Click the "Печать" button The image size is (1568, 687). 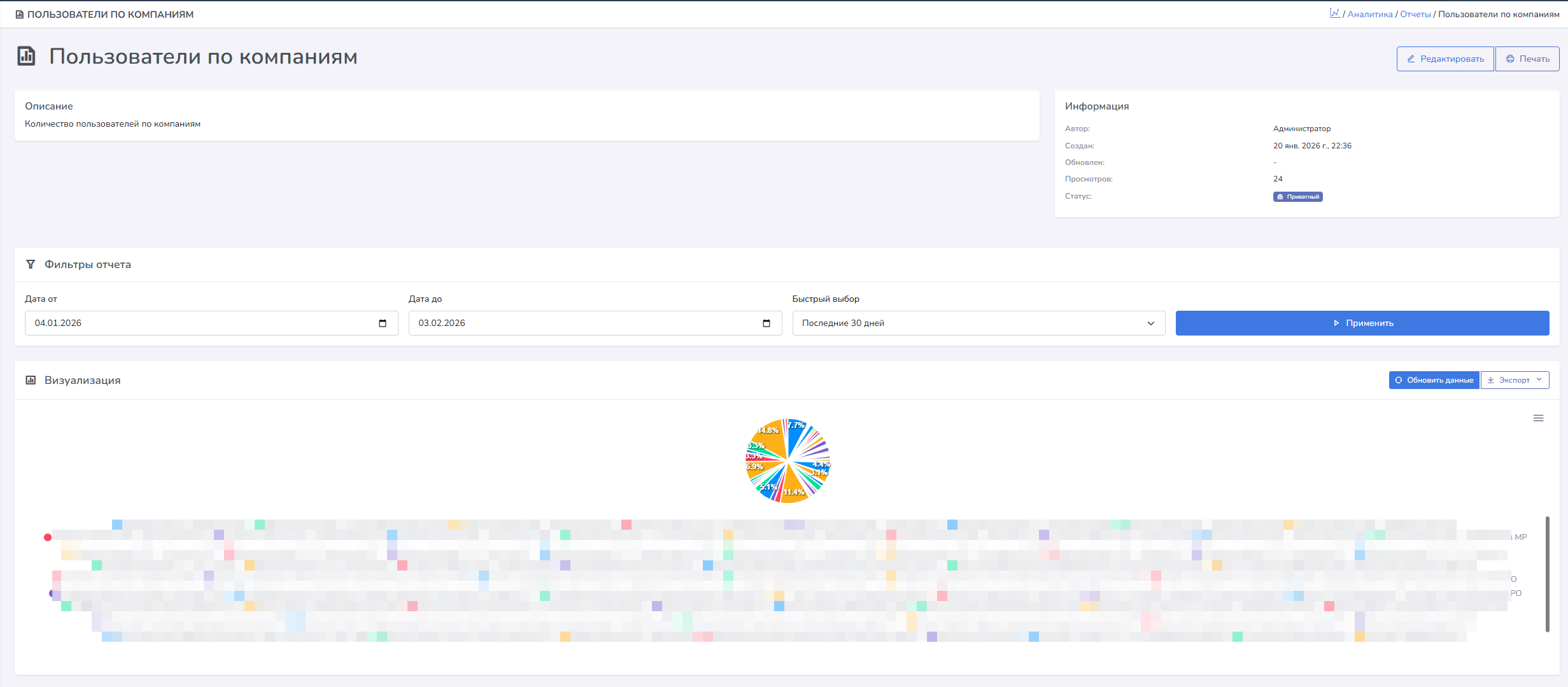[x=1527, y=59]
